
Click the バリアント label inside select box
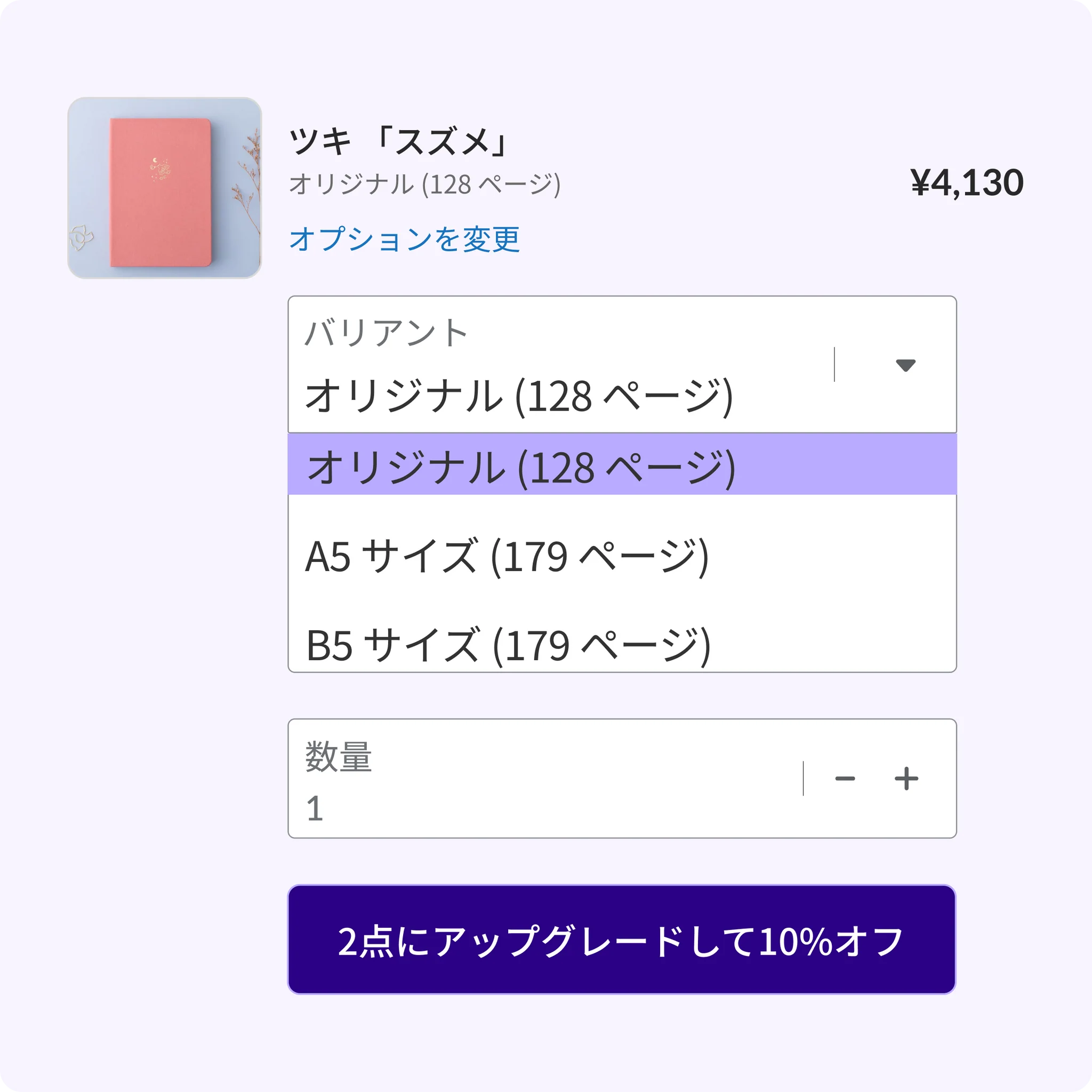(386, 332)
